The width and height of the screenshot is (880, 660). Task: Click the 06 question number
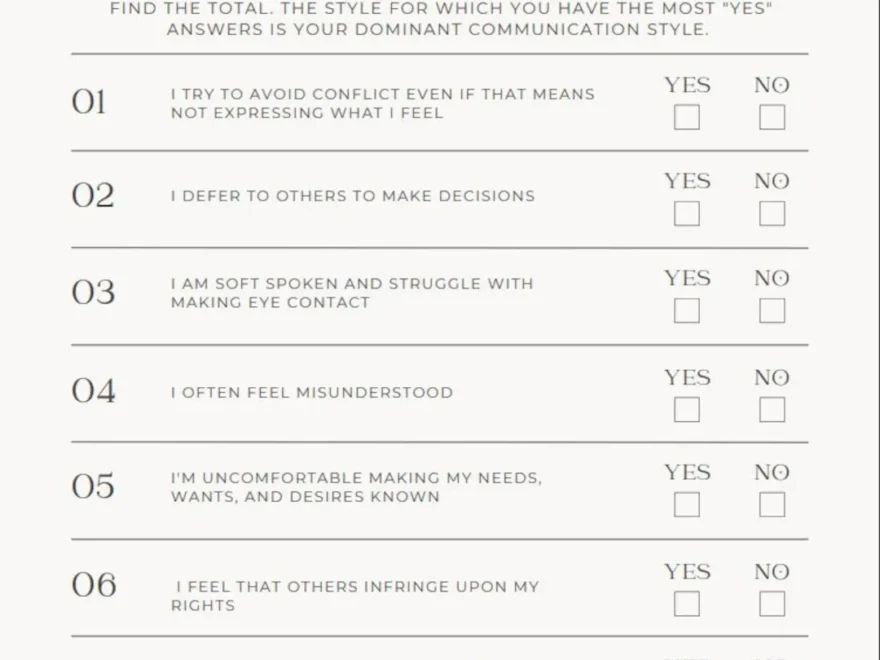pos(93,585)
